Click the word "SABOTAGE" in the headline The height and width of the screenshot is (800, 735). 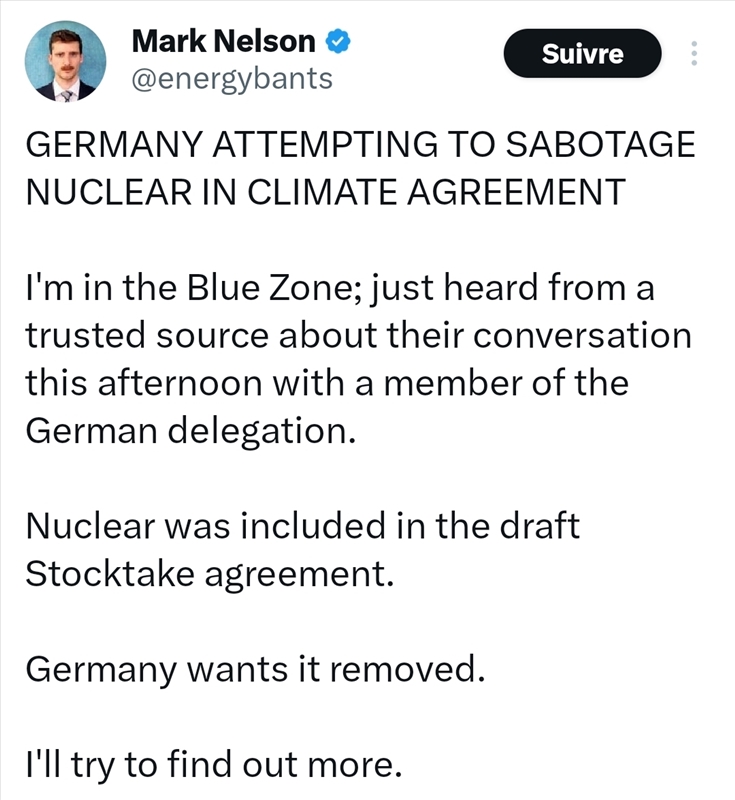601,144
